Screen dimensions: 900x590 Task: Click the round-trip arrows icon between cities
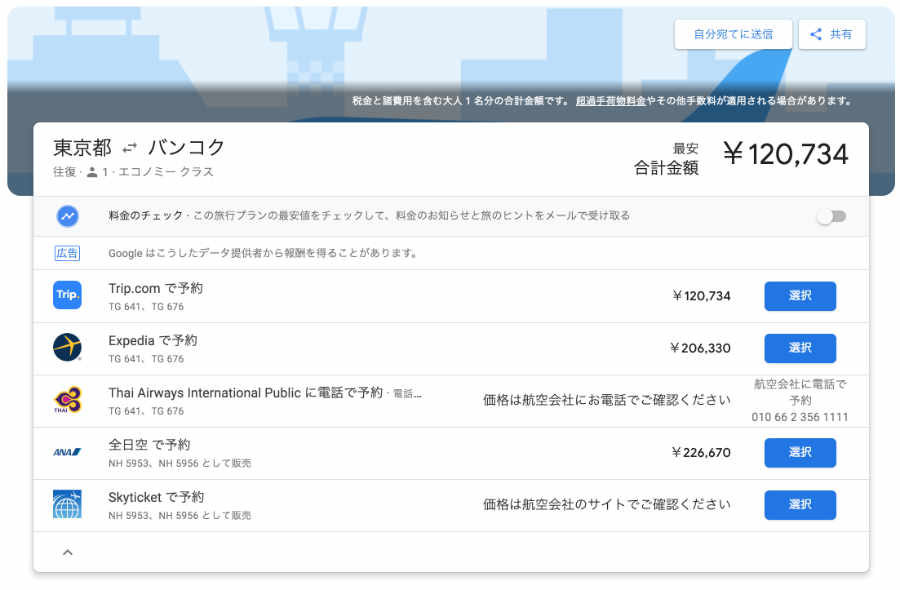(x=130, y=149)
